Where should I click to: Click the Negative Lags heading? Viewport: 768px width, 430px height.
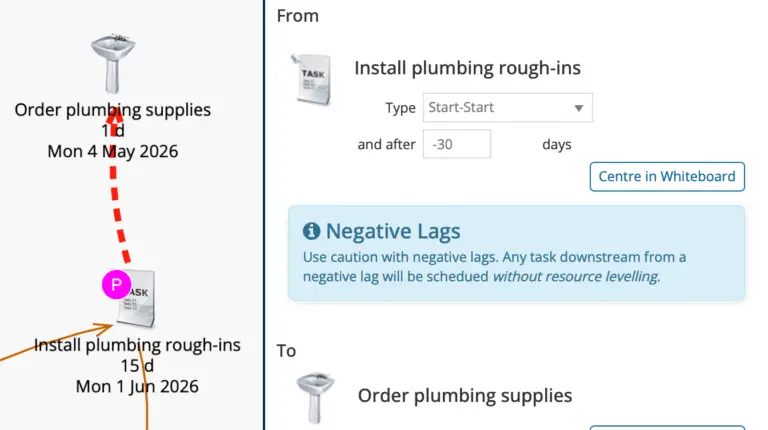(x=393, y=232)
